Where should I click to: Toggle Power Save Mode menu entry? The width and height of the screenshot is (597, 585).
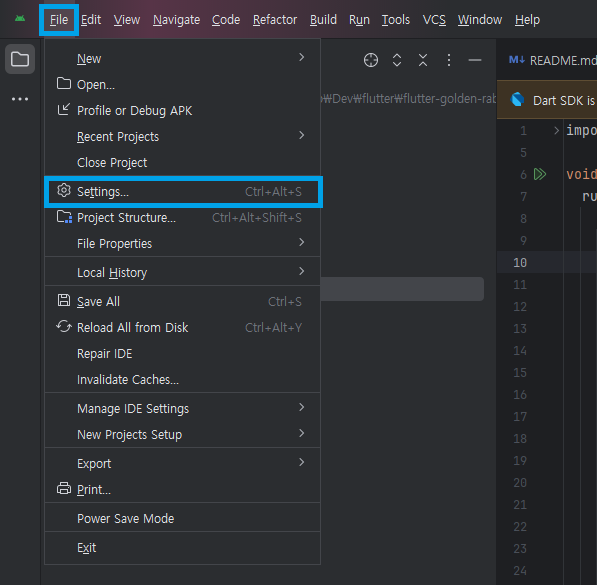(x=182, y=518)
